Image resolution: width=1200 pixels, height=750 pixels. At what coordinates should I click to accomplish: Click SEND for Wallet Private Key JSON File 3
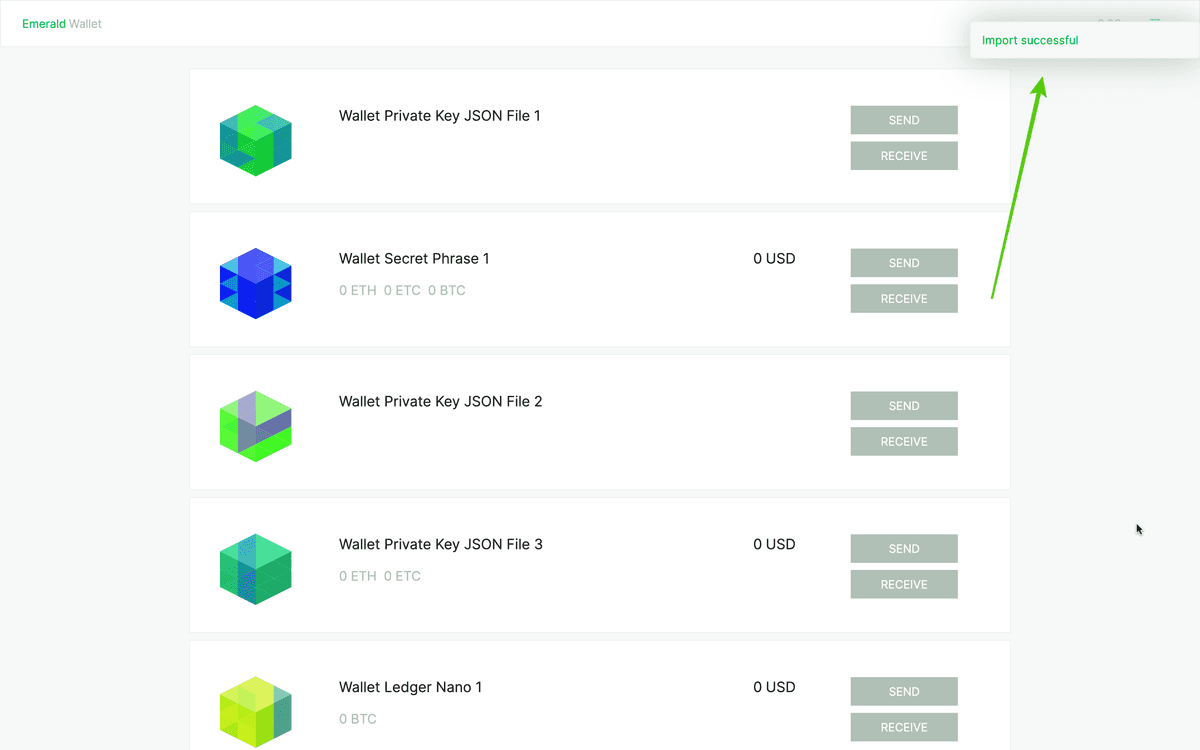click(904, 549)
